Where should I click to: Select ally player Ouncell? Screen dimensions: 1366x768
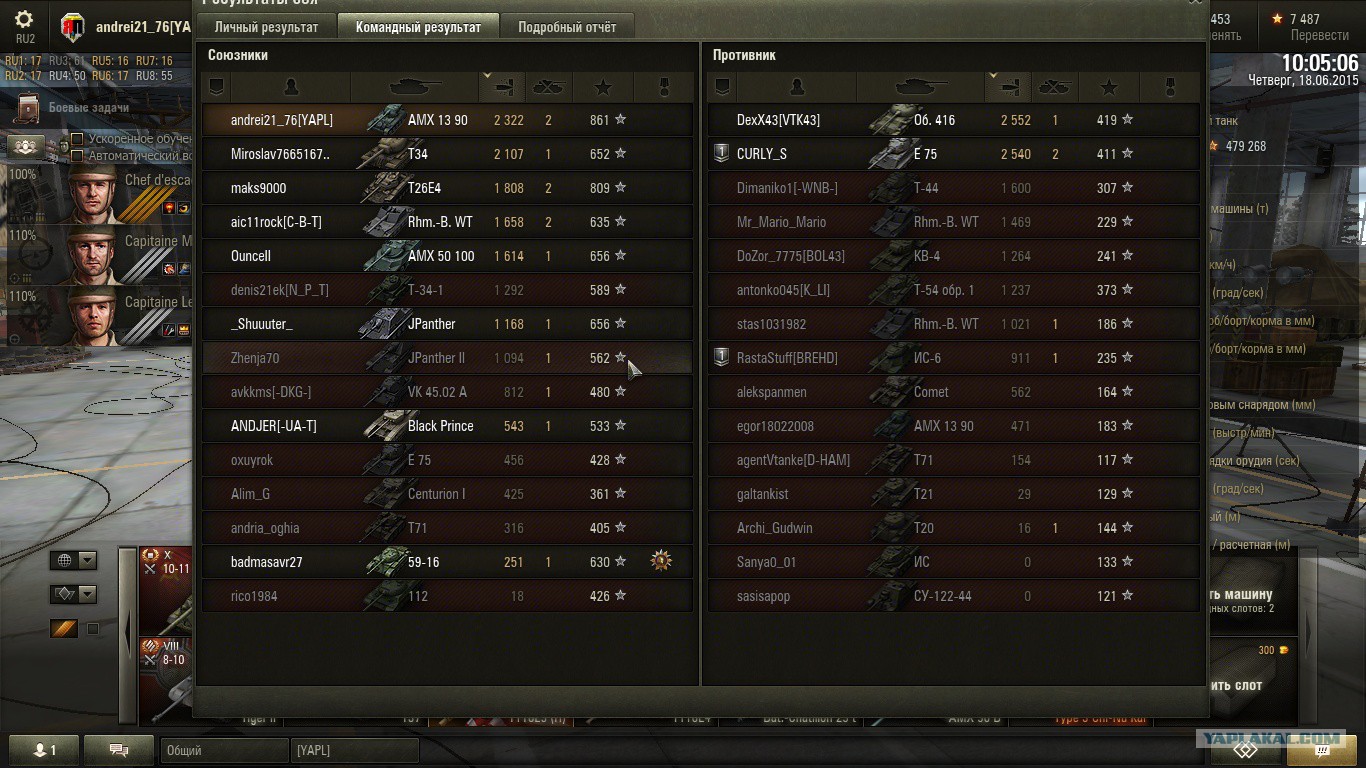[x=447, y=256]
